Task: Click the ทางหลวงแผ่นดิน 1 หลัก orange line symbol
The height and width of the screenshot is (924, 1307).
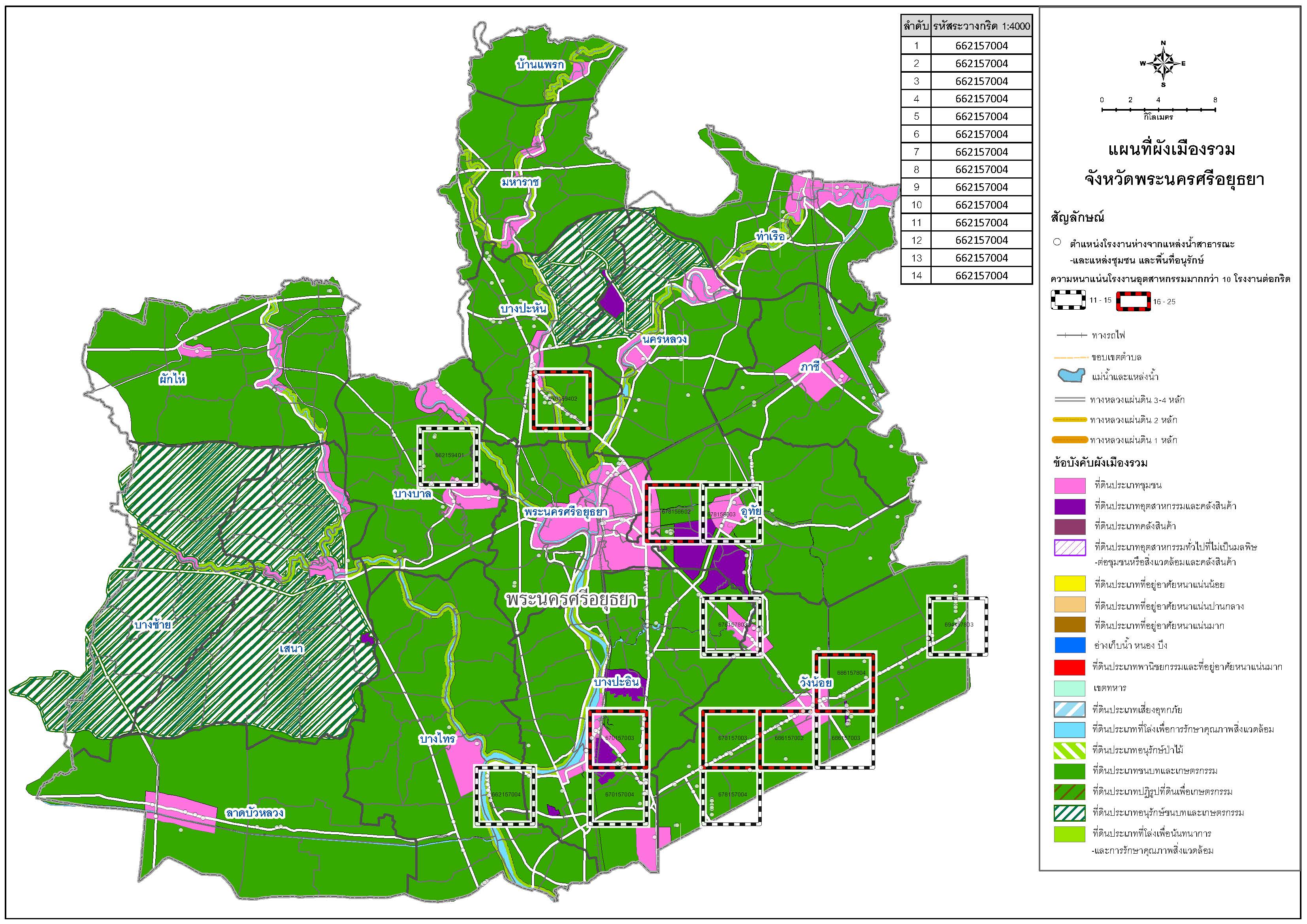Action: tap(1070, 440)
